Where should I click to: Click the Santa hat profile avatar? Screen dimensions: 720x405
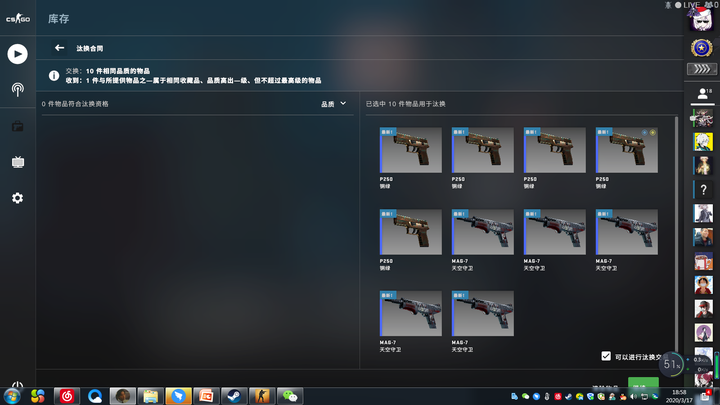tap(702, 19)
